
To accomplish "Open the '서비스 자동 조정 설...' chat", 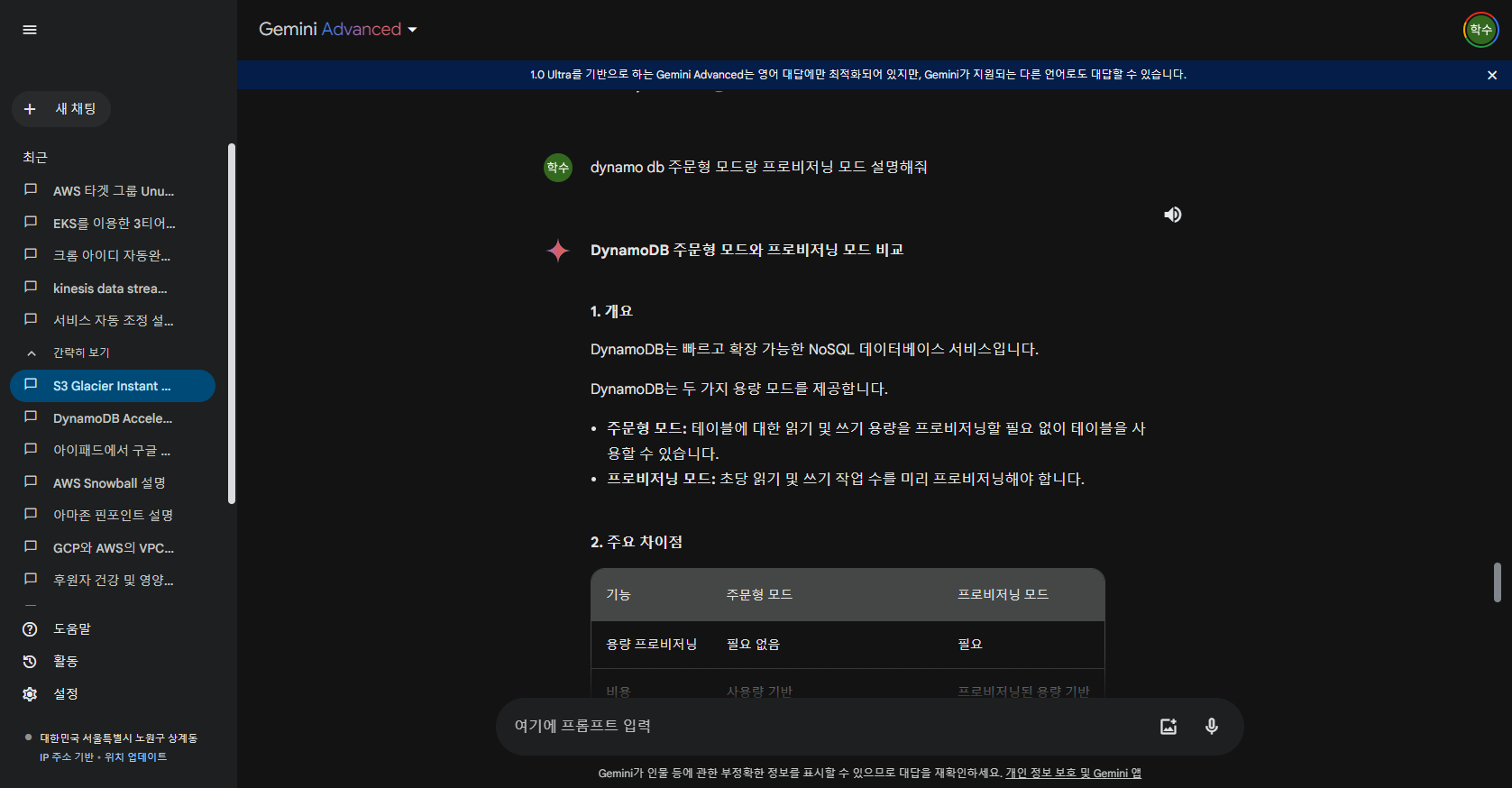I will 113,321.
